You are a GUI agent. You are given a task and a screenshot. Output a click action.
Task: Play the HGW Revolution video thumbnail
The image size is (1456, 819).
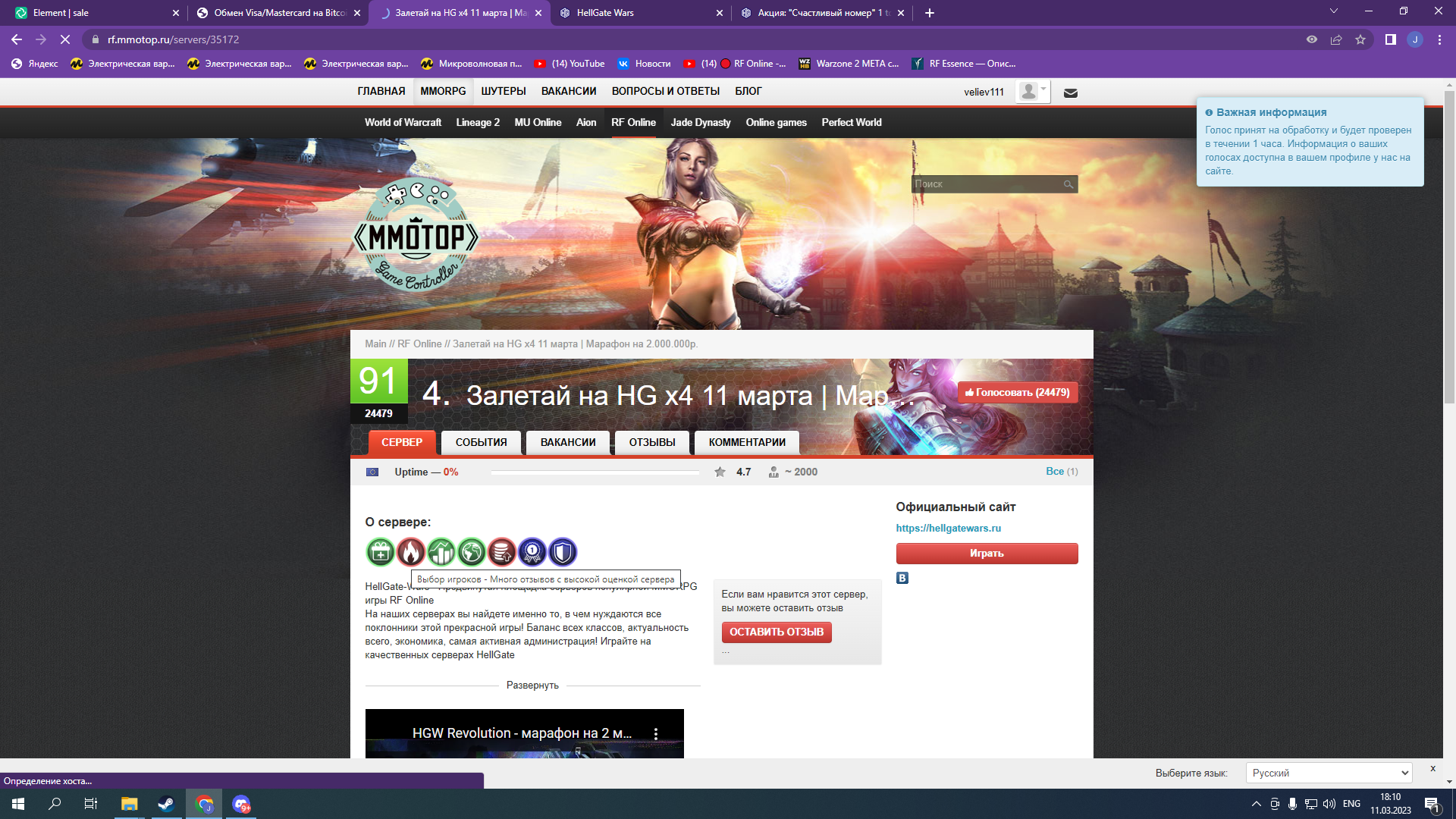click(x=525, y=733)
